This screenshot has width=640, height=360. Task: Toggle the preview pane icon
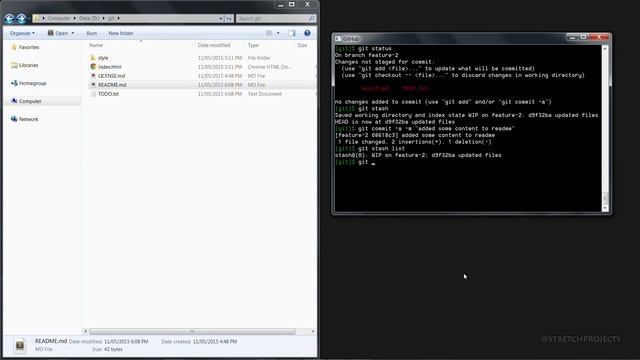coord(292,33)
